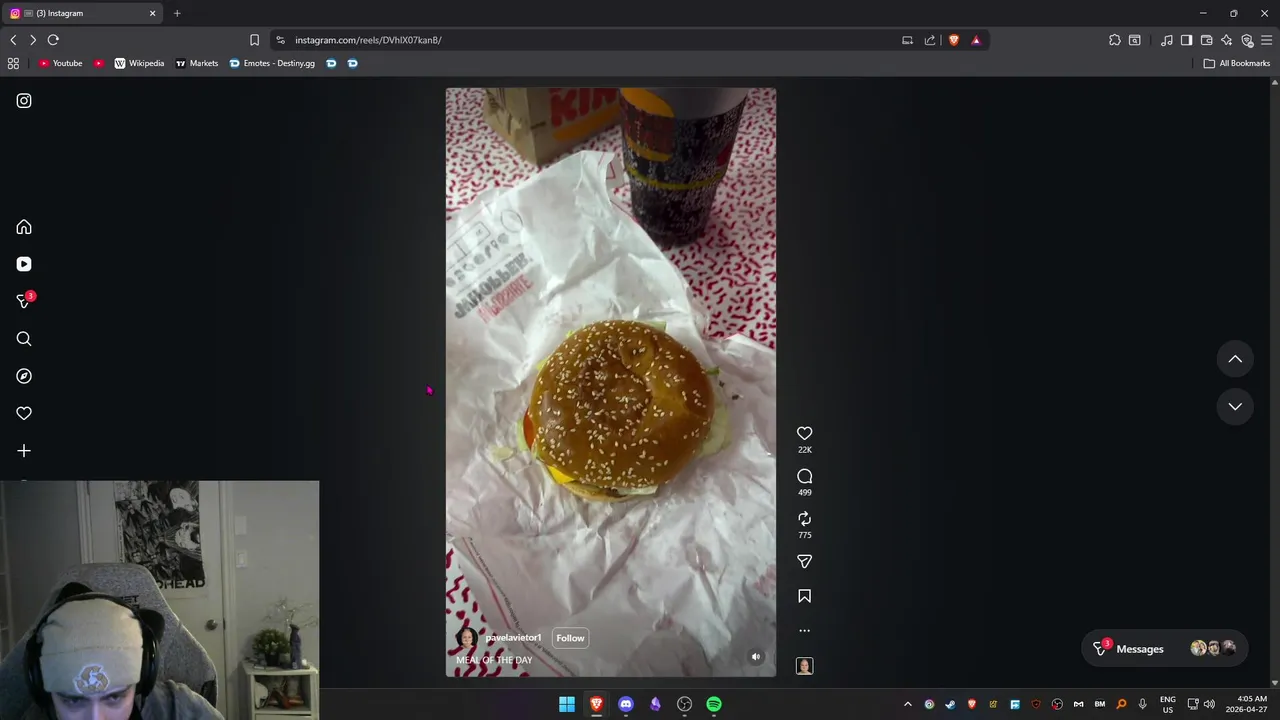Image resolution: width=1280 pixels, height=720 pixels.
Task: Open the Wikipedia bookmark
Action: point(139,63)
